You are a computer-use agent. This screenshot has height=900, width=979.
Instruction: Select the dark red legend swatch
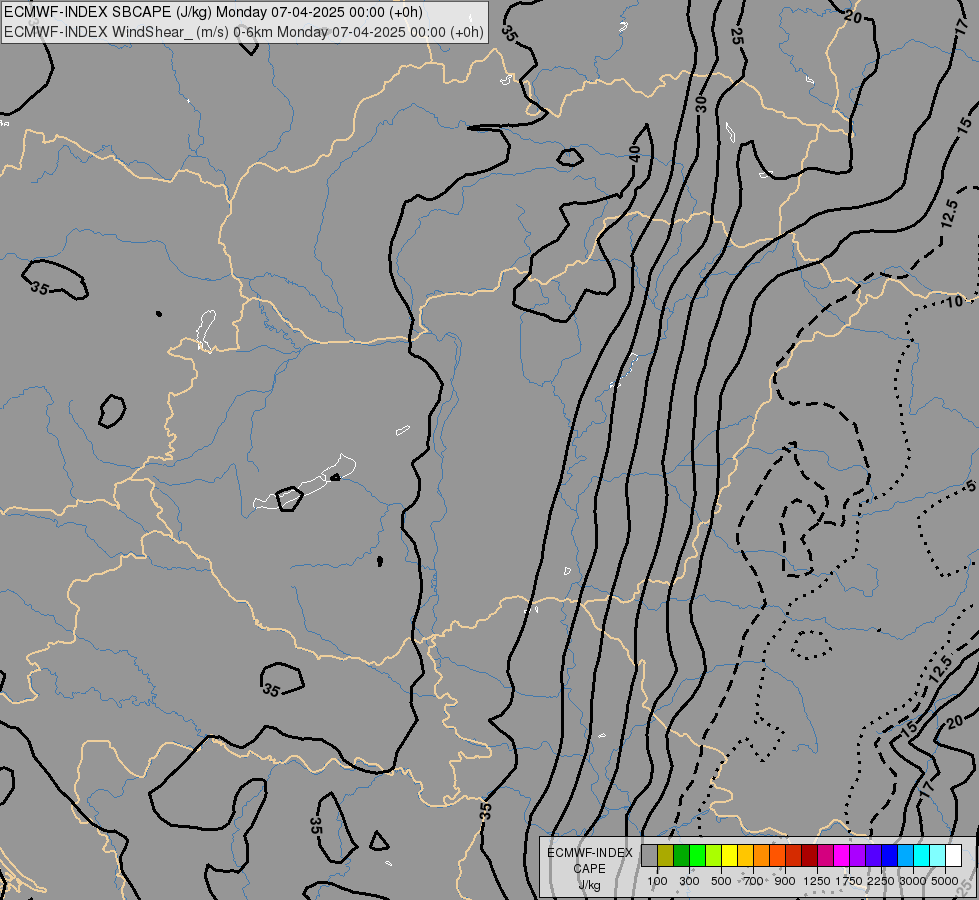[x=809, y=855]
